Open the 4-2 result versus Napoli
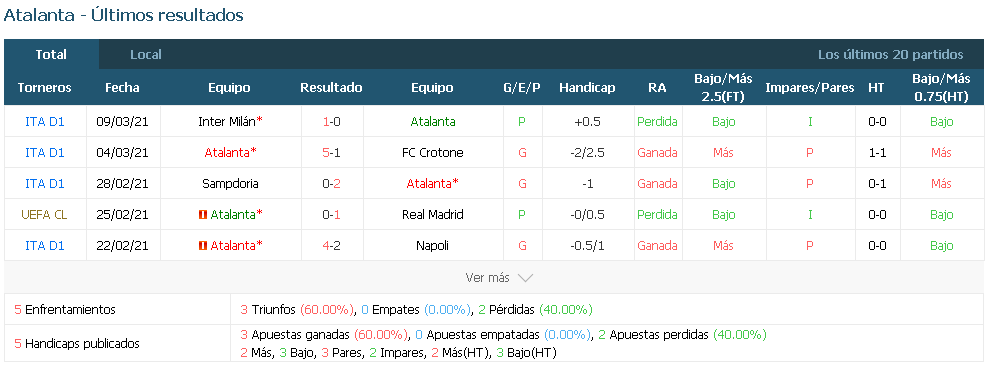The width and height of the screenshot is (999, 376). [331, 245]
